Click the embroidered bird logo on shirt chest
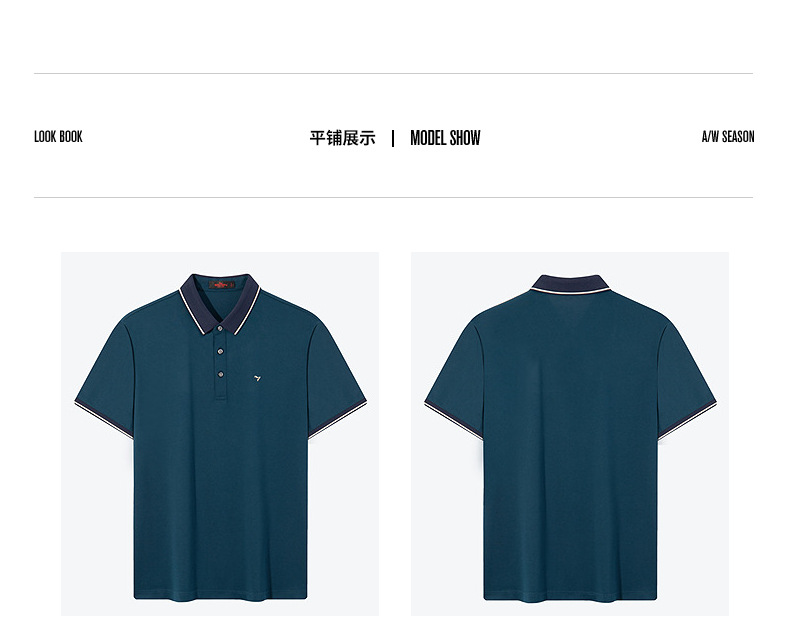The width and height of the screenshot is (790, 625). 257,378
